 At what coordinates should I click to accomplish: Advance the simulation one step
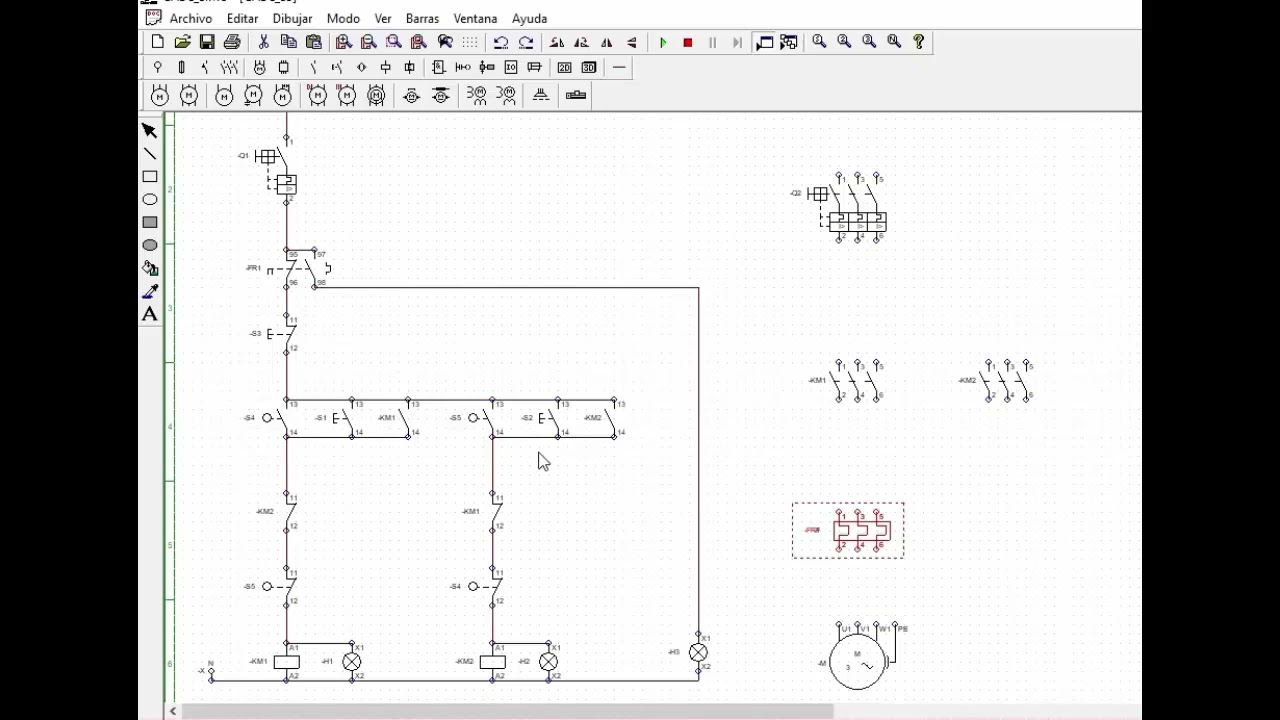tap(737, 42)
